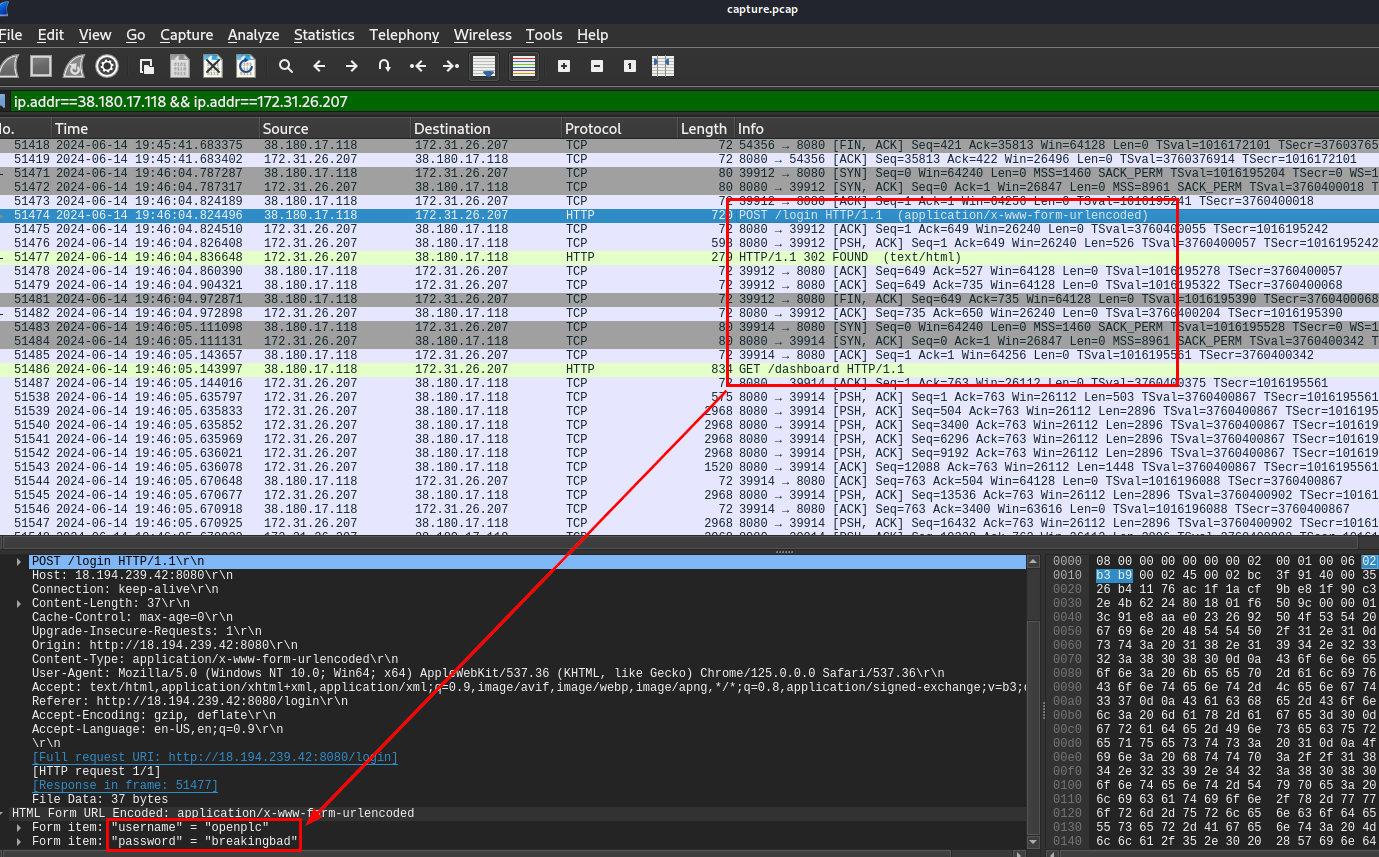Image resolution: width=1379 pixels, height=857 pixels.
Task: Toggle packet colorization button
Action: pos(523,66)
